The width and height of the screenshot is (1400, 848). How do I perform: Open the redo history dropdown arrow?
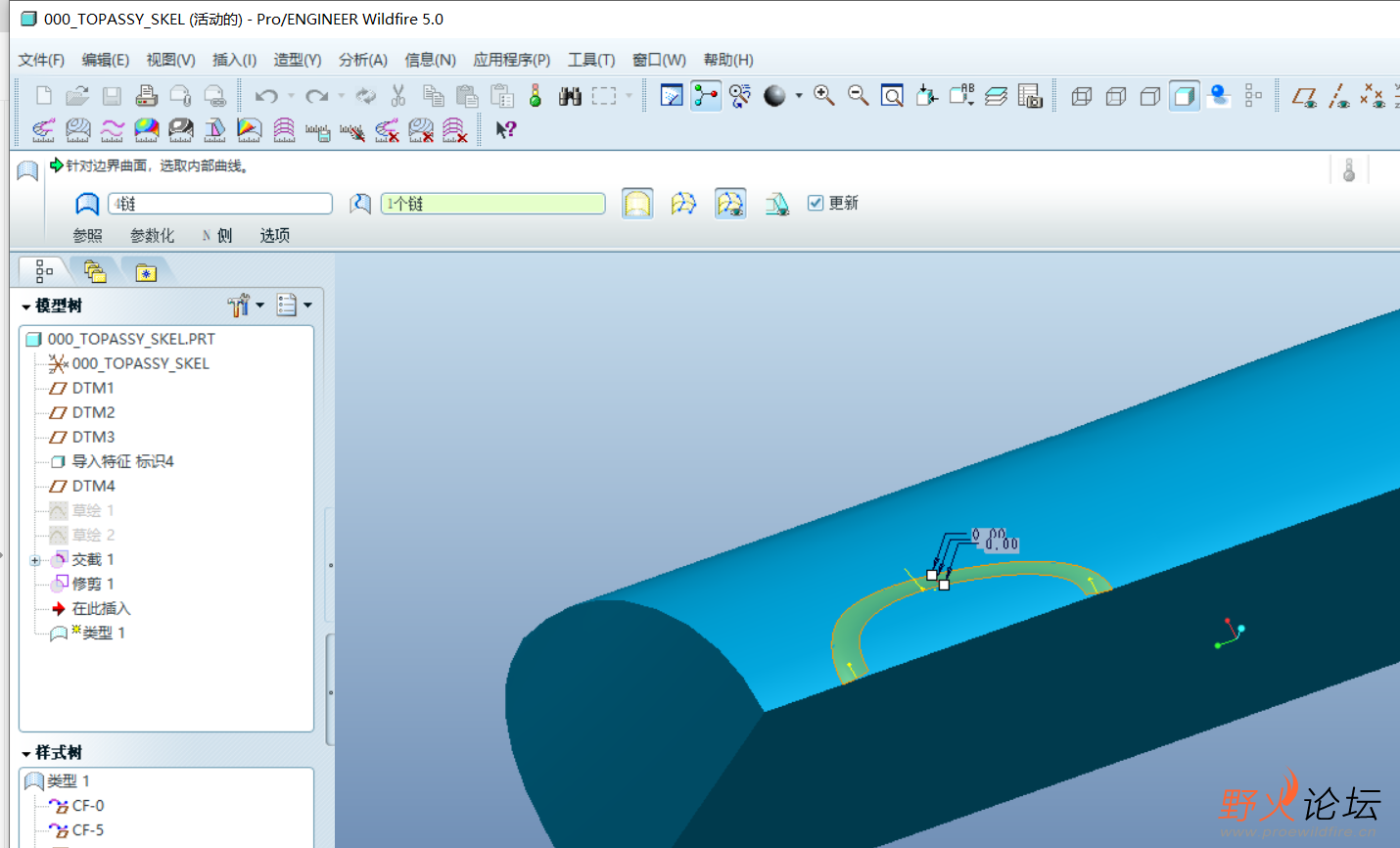[x=341, y=96]
